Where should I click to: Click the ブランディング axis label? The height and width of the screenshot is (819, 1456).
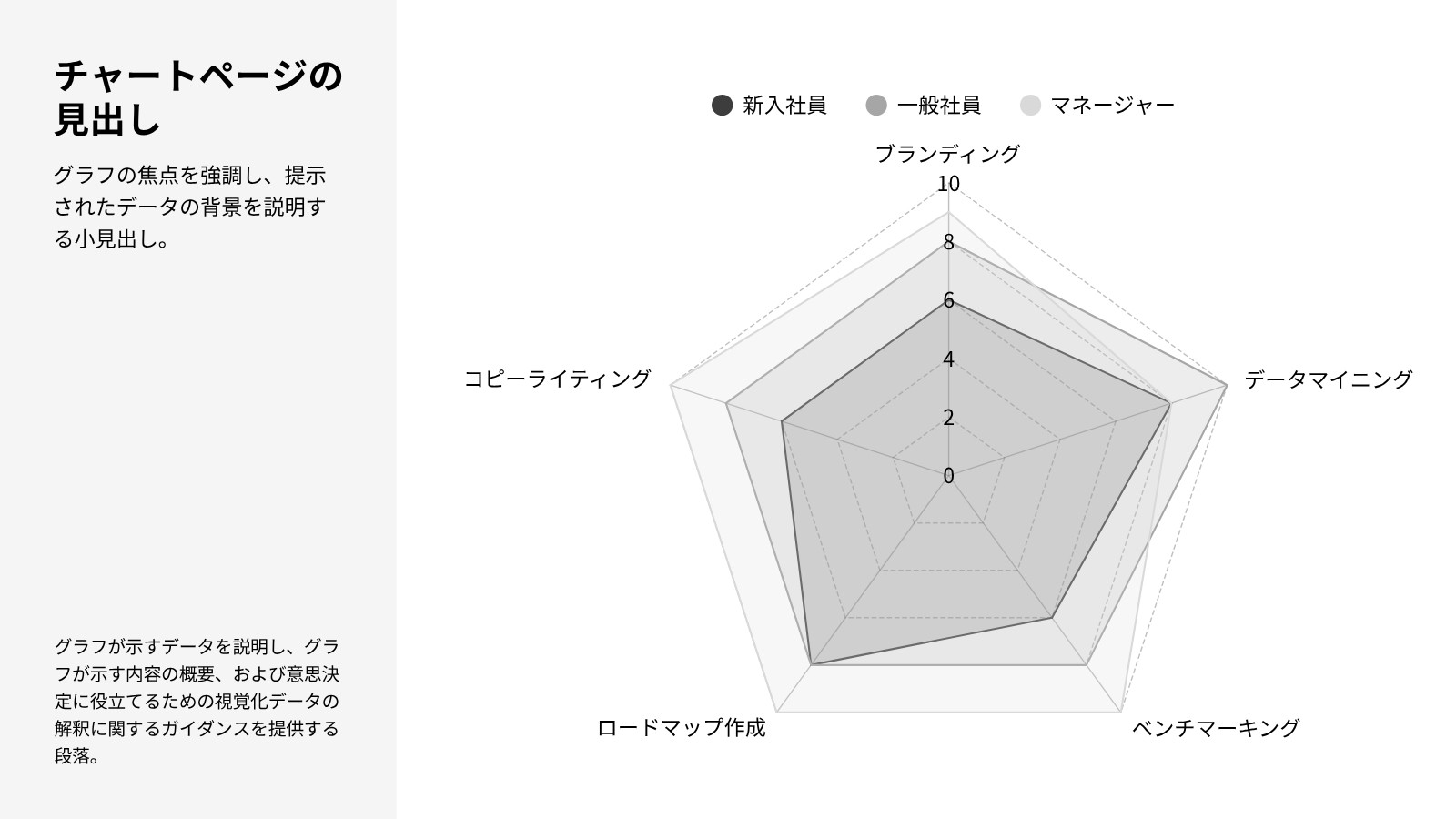coord(948,154)
